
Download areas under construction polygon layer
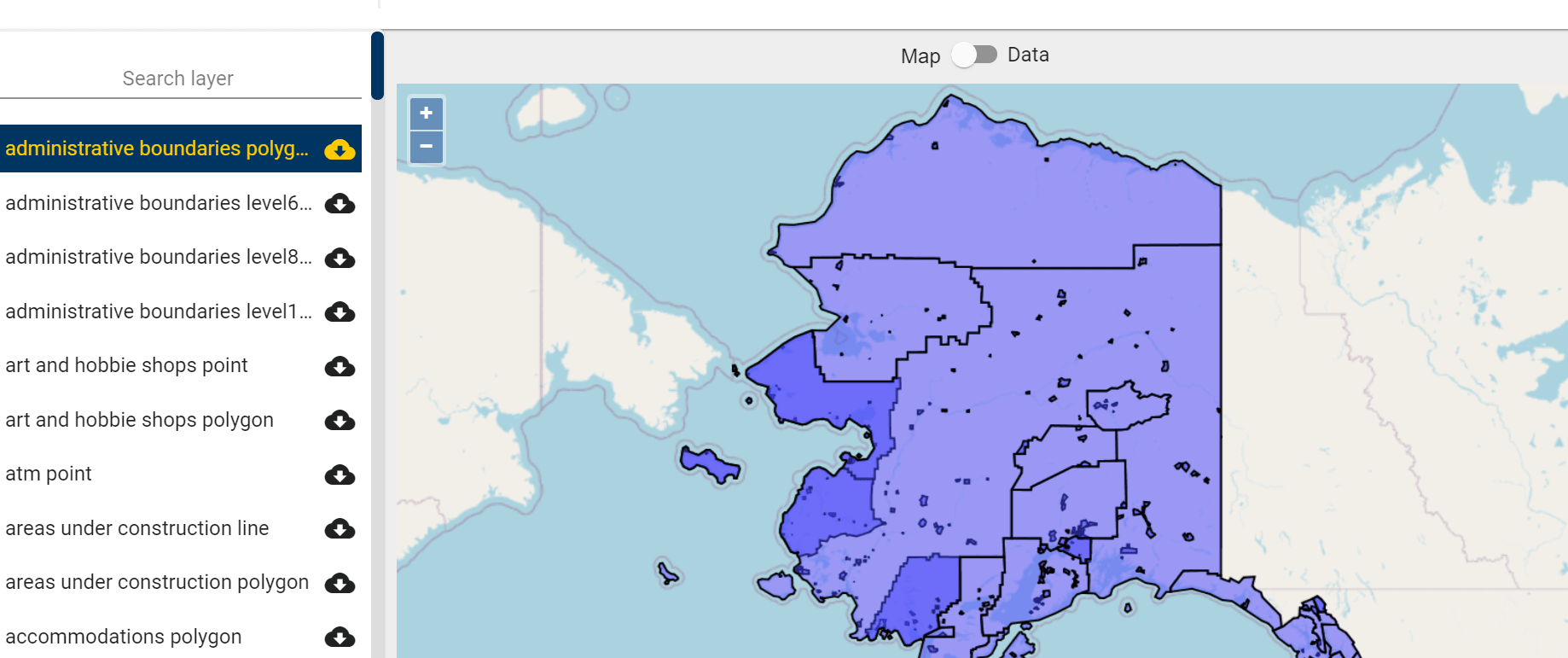(340, 583)
